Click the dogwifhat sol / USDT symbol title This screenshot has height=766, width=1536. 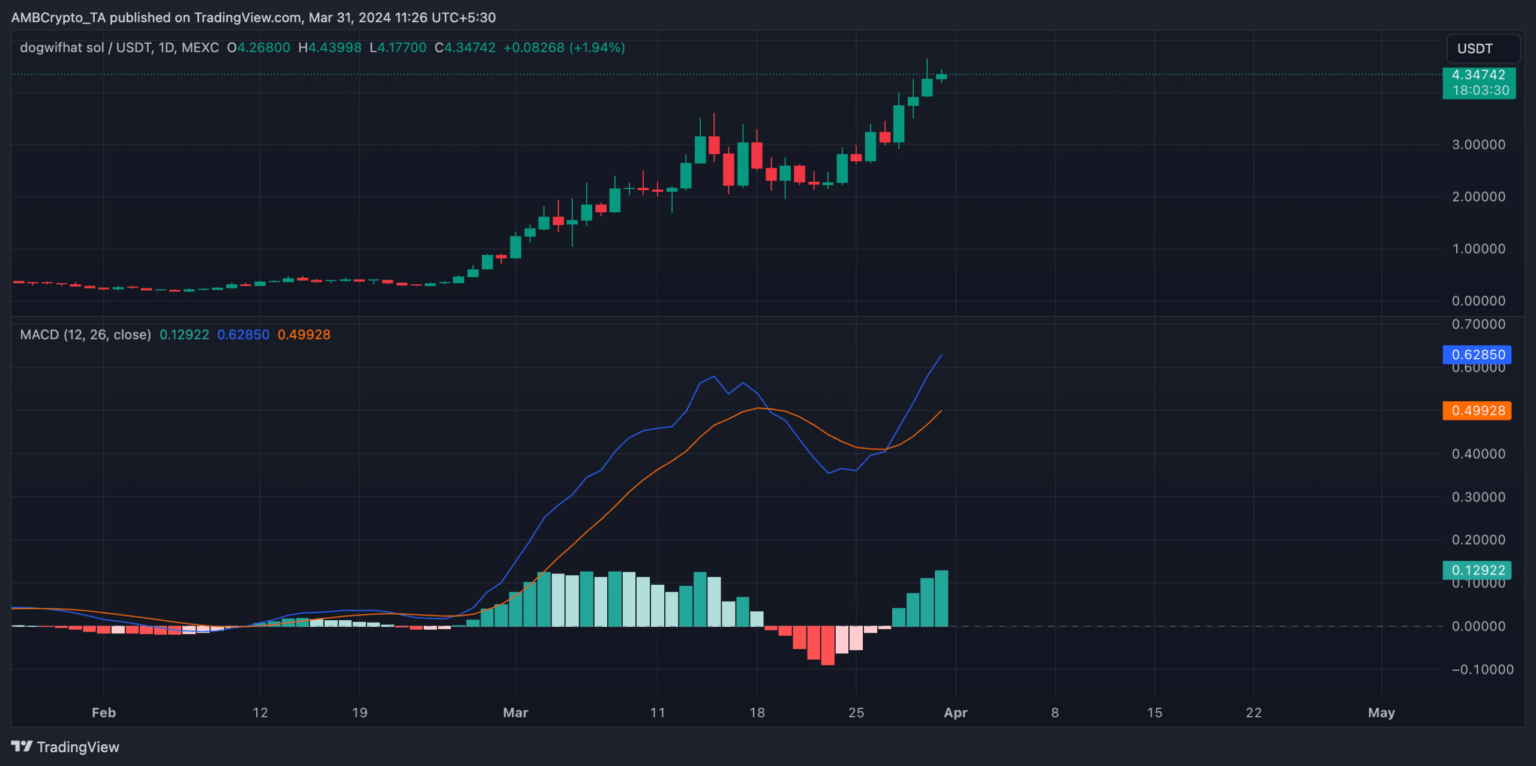[x=85, y=47]
